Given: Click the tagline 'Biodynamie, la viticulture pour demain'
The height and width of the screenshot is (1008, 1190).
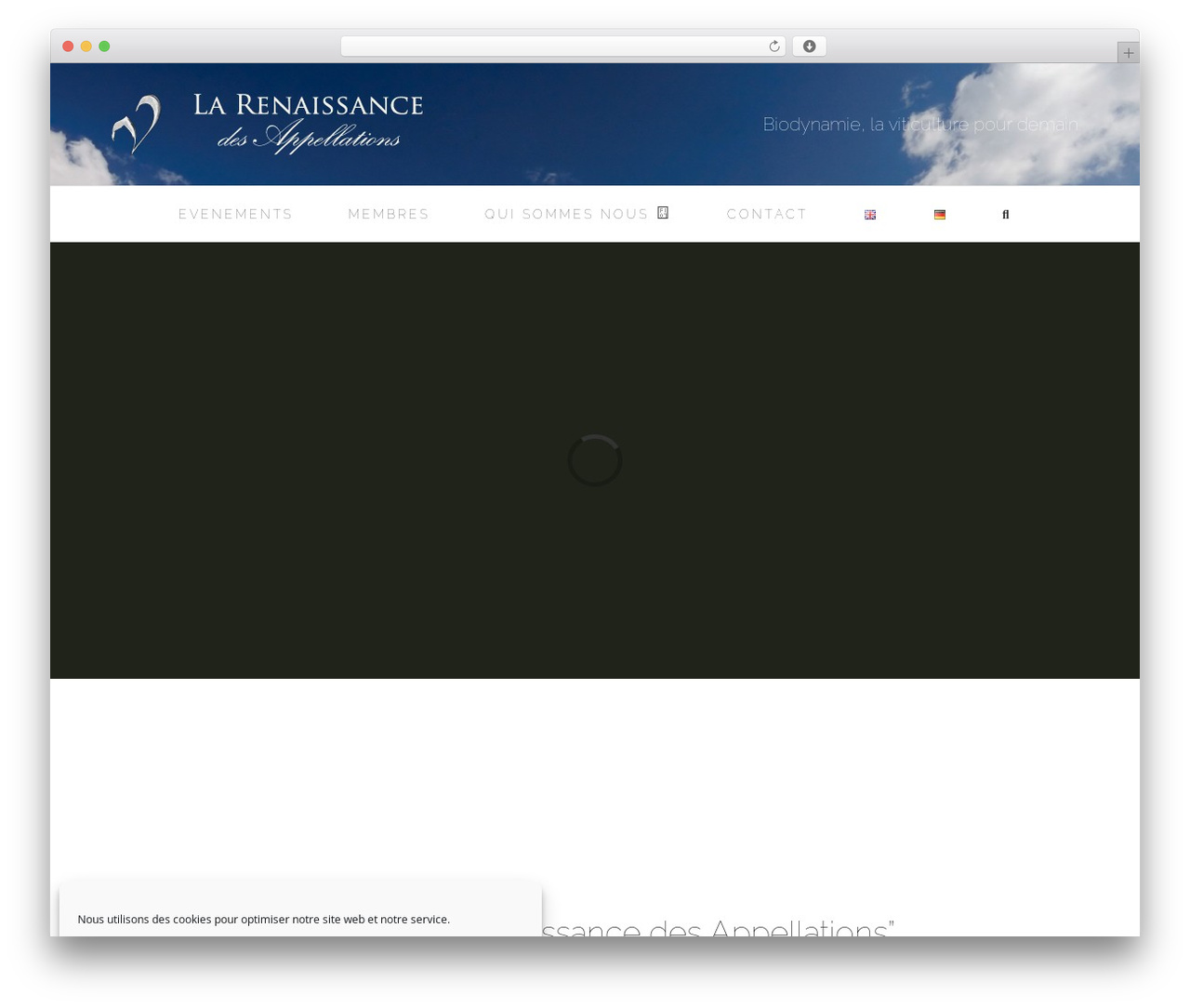Looking at the screenshot, I should tap(920, 125).
